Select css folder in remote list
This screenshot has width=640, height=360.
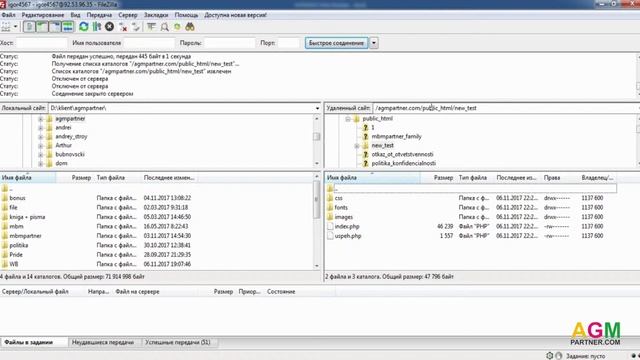point(338,198)
